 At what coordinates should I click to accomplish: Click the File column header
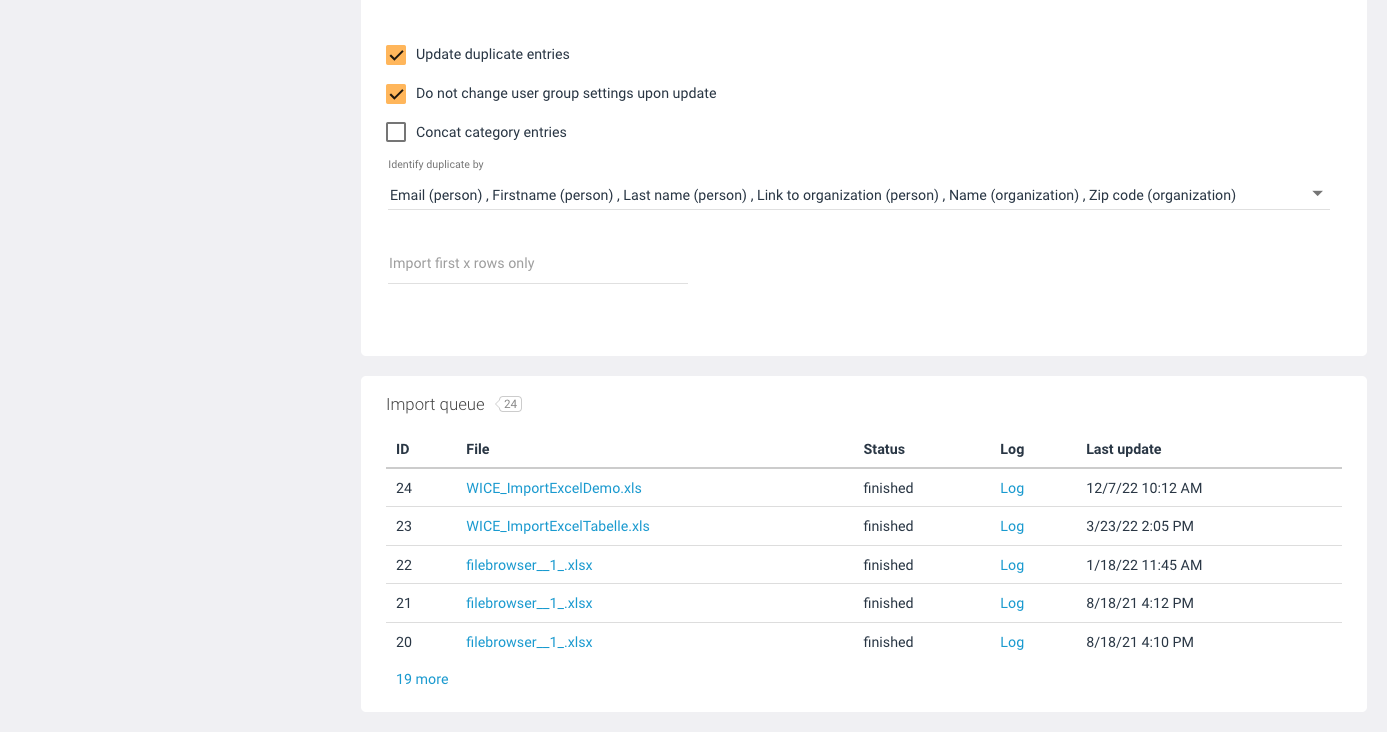click(x=478, y=449)
